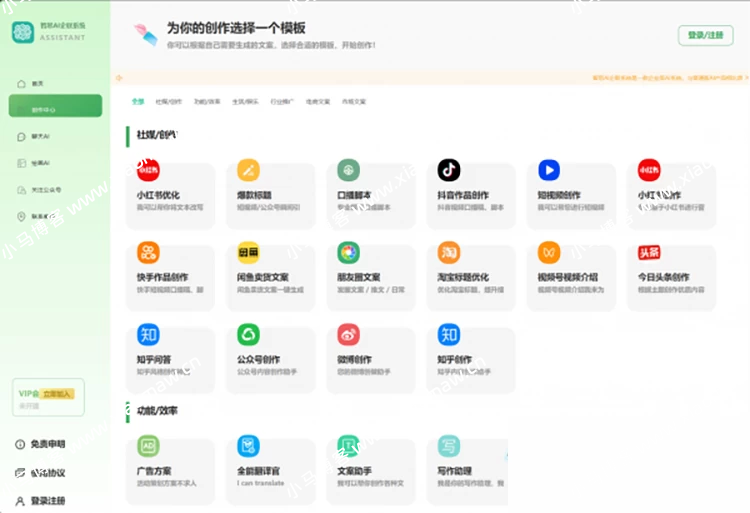Click the 淘宝标题优化 orange icon

pos(448,252)
